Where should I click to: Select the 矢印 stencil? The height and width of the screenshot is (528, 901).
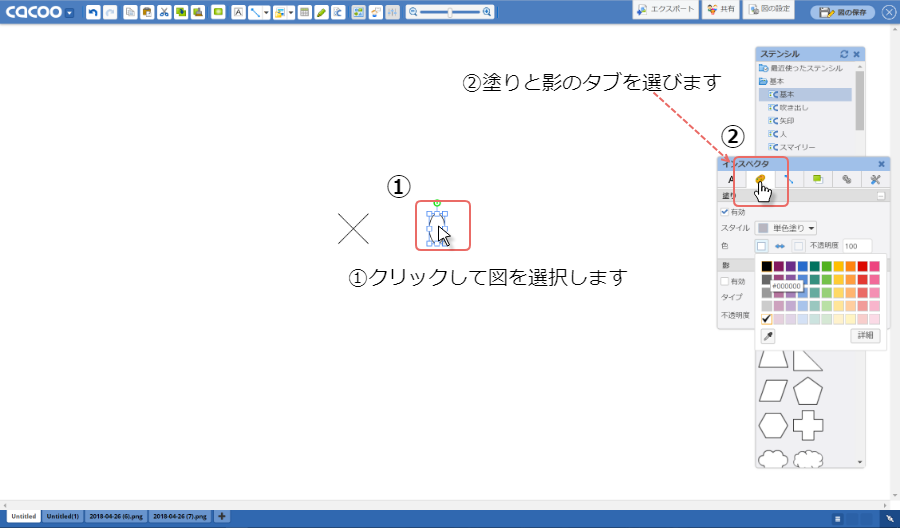[x=781, y=121]
